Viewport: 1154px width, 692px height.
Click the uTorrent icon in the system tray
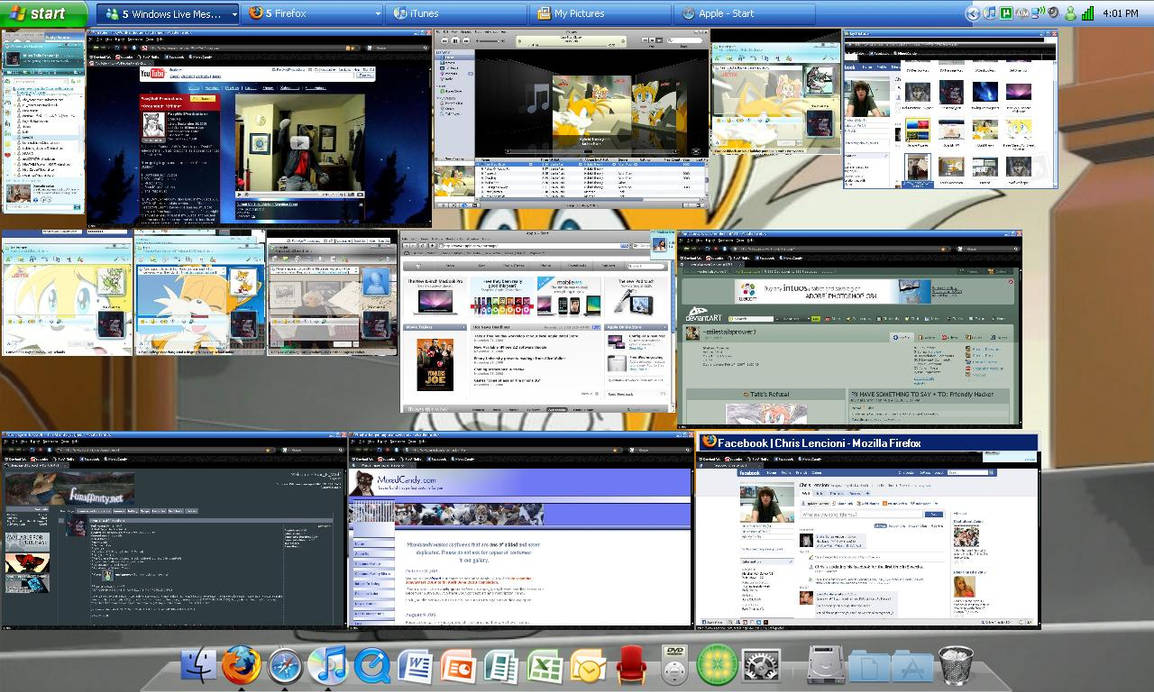tap(1005, 13)
